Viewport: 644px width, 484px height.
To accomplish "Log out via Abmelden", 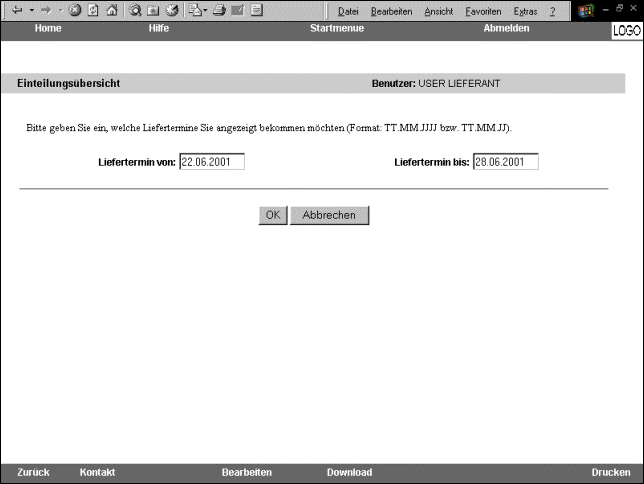I will pos(506,28).
